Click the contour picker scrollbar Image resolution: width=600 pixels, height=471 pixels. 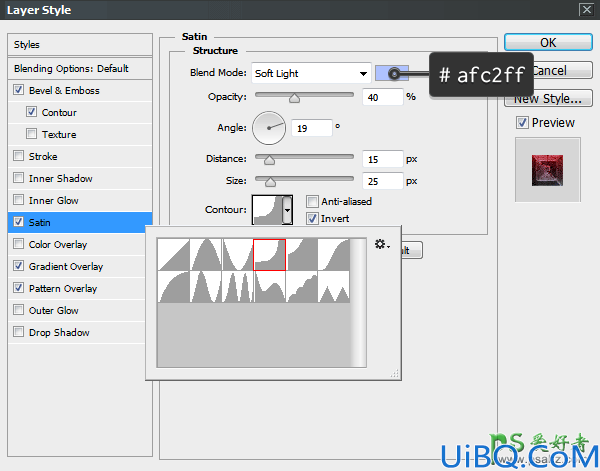(x=358, y=303)
